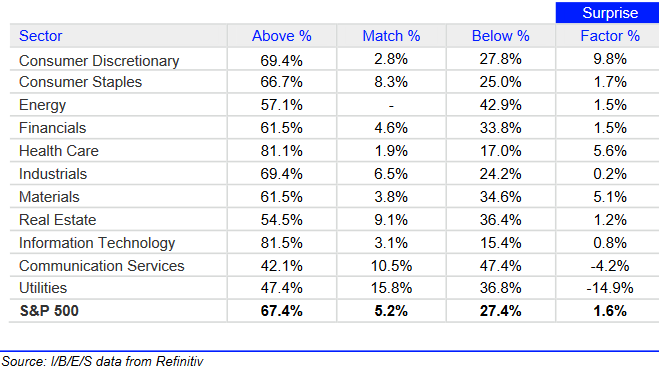Click the Materials below value 34.6%

pos(501,197)
